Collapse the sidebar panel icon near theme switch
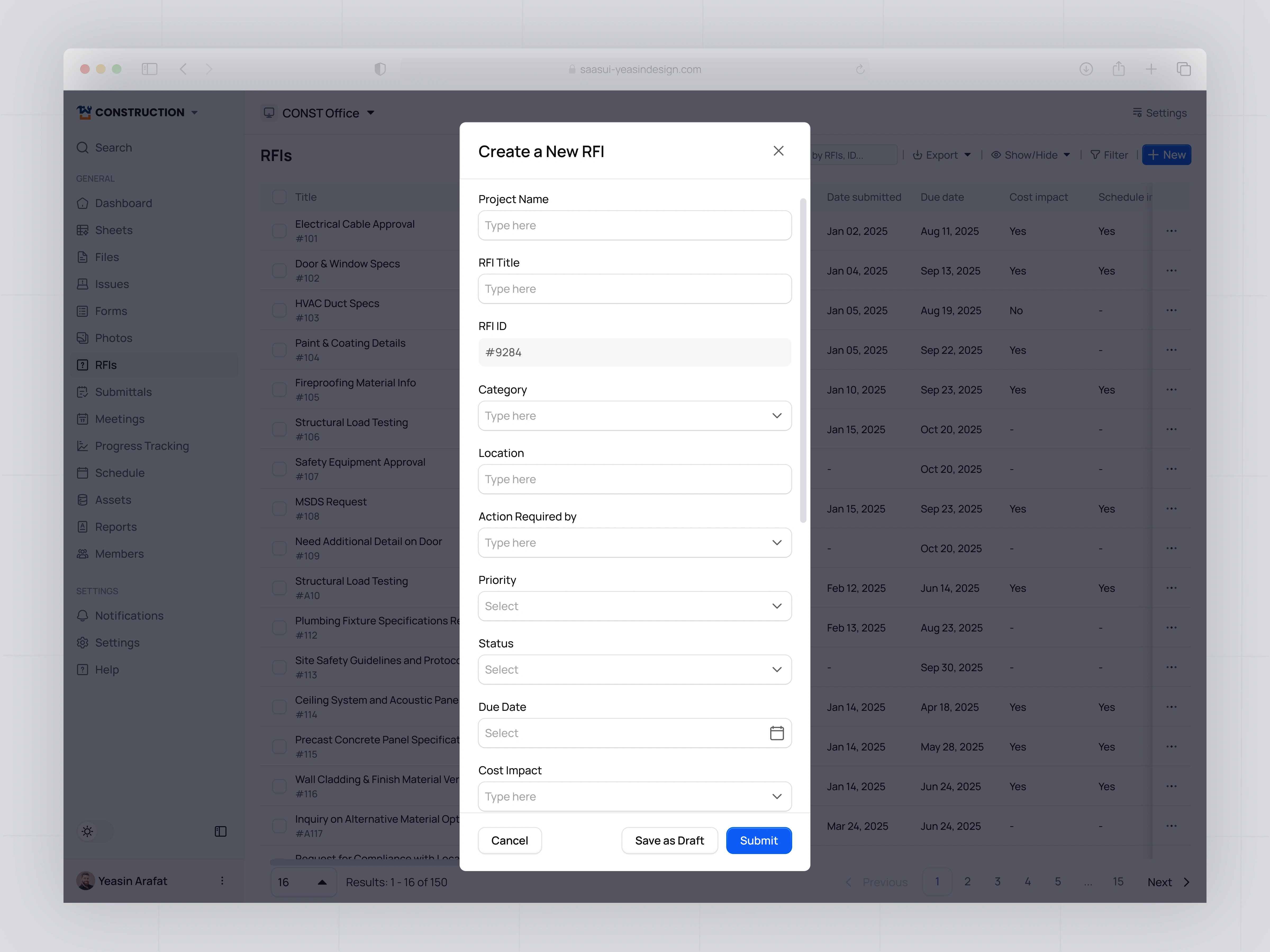The width and height of the screenshot is (1270, 952). (220, 831)
